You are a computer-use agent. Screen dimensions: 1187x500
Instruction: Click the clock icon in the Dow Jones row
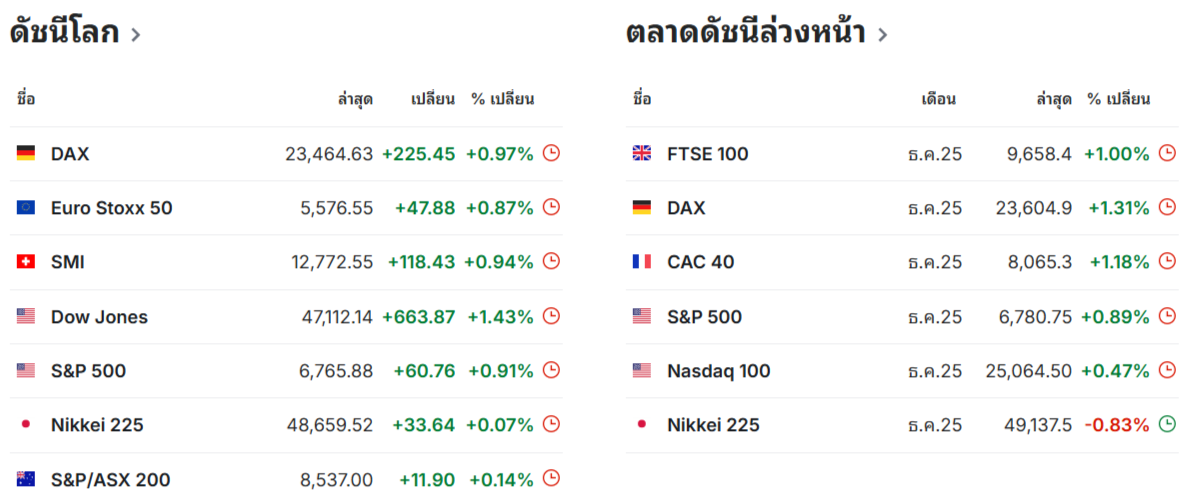pos(551,316)
